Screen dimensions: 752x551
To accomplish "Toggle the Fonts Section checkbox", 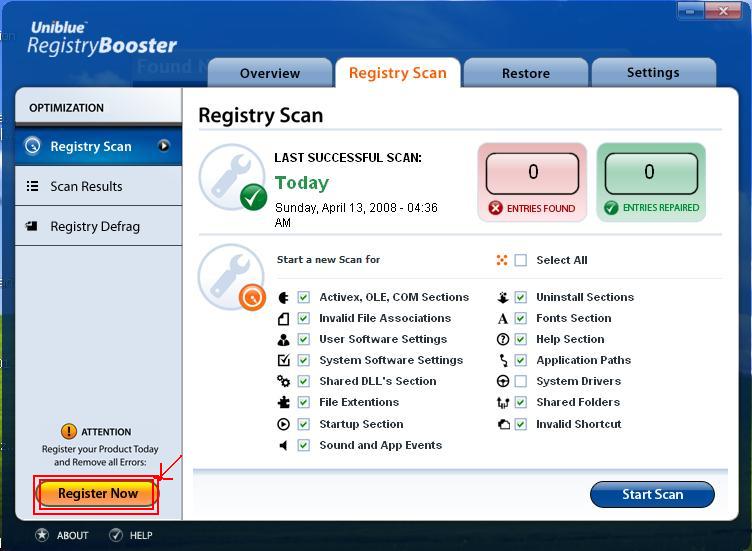I will (x=520, y=318).
